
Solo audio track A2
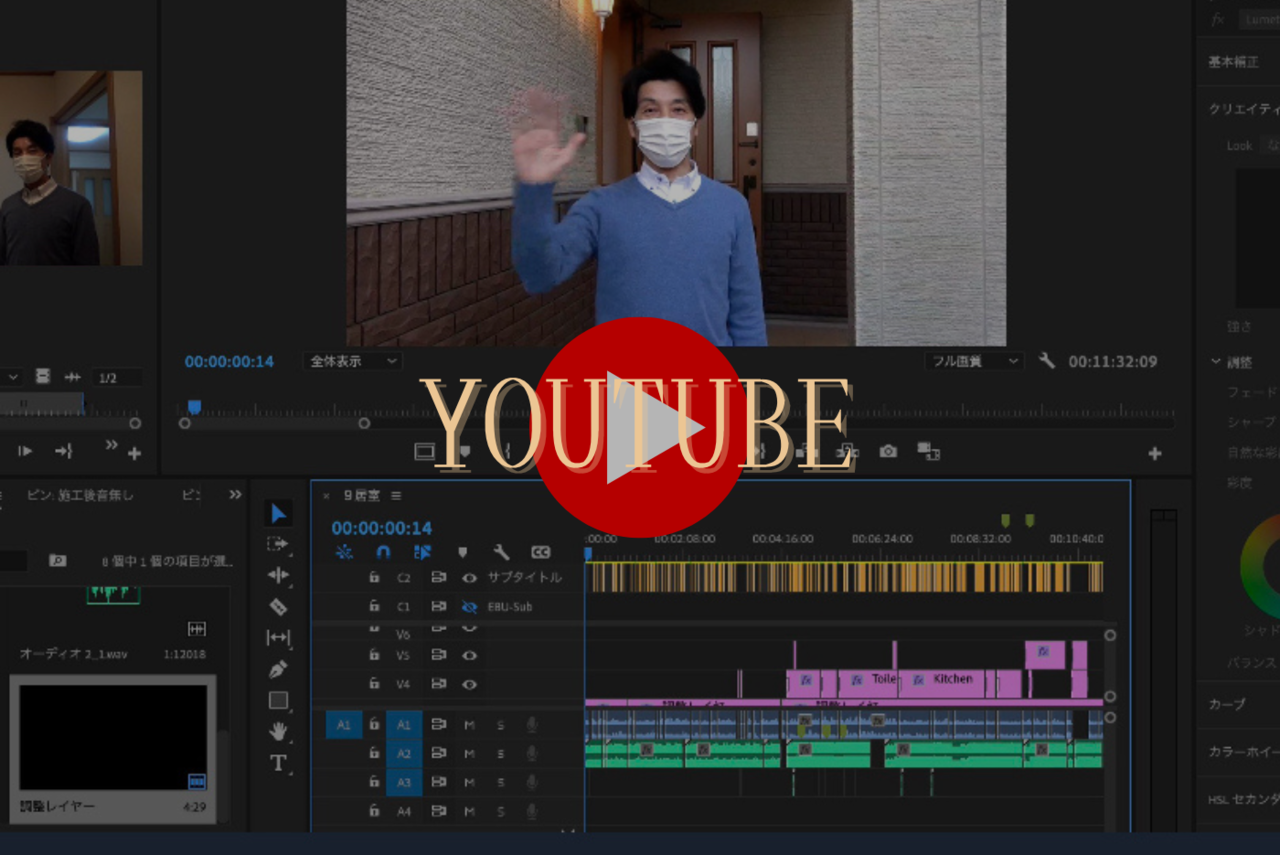(501, 753)
